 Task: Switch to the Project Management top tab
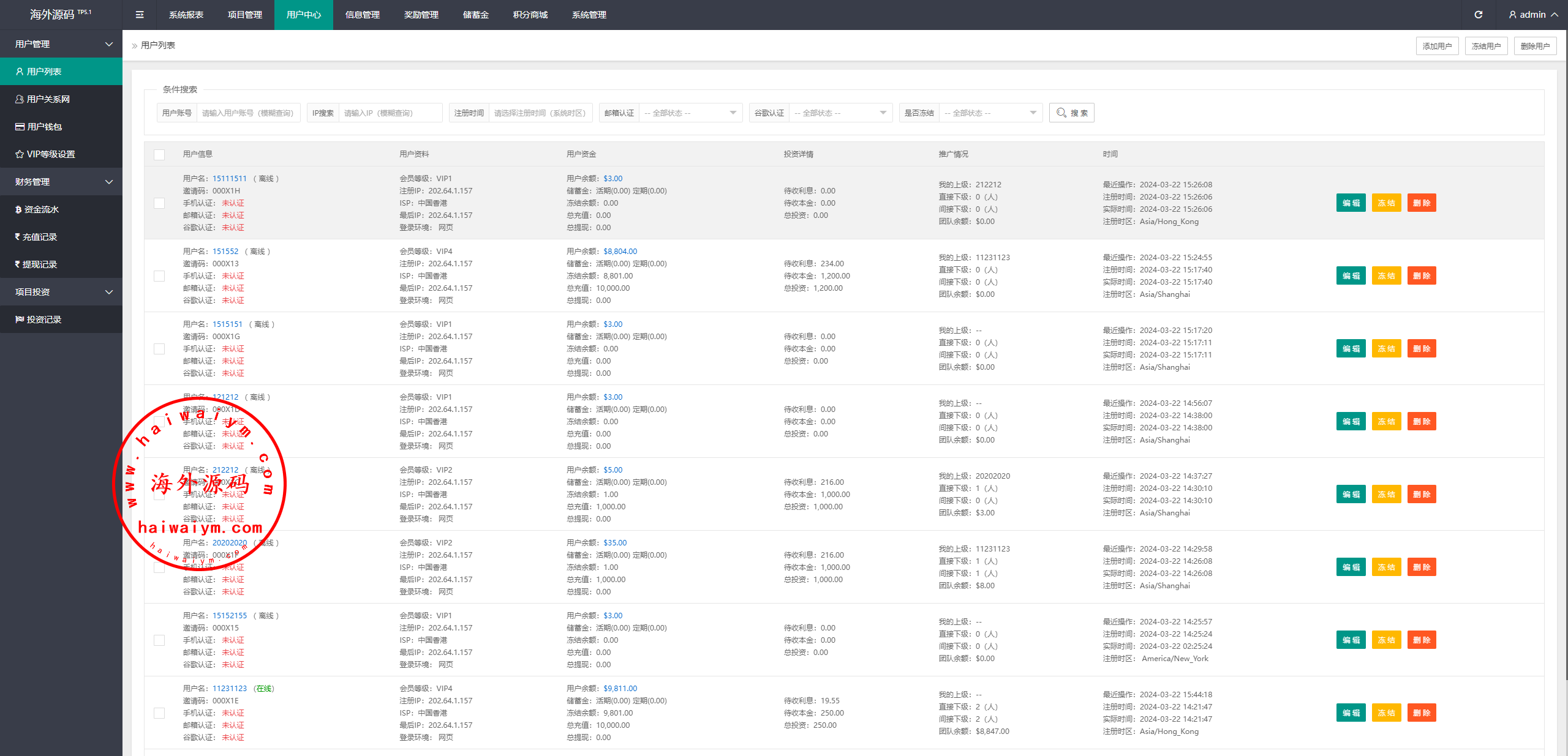tap(245, 15)
